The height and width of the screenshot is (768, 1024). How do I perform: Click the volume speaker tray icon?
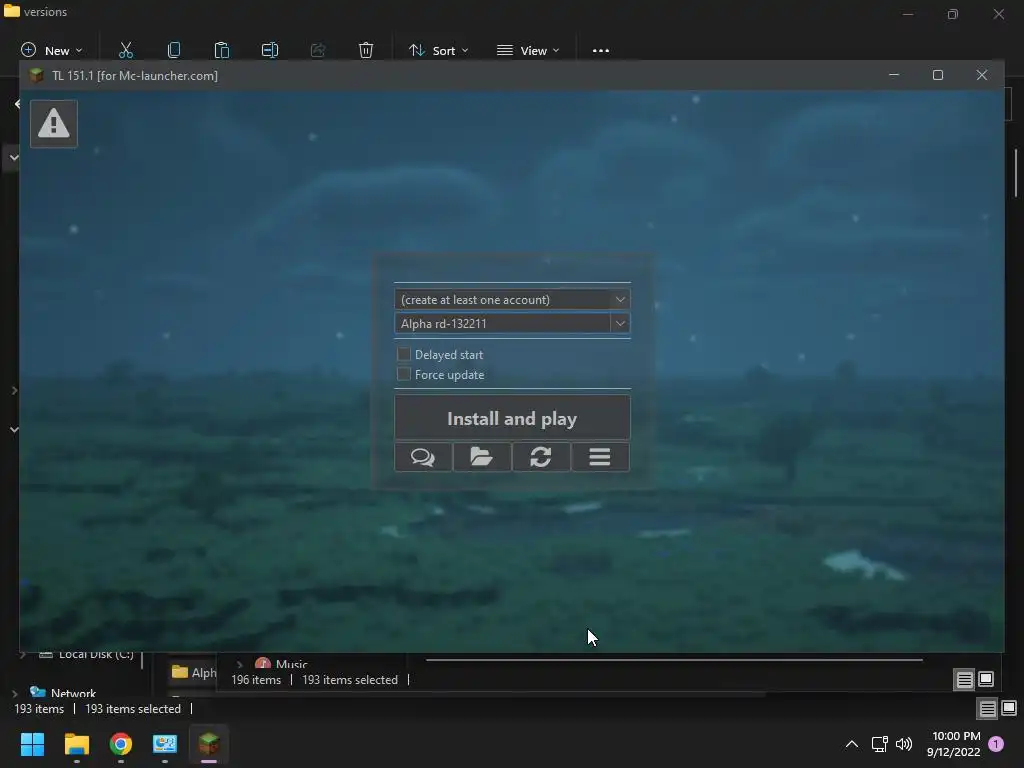pyautogui.click(x=904, y=744)
